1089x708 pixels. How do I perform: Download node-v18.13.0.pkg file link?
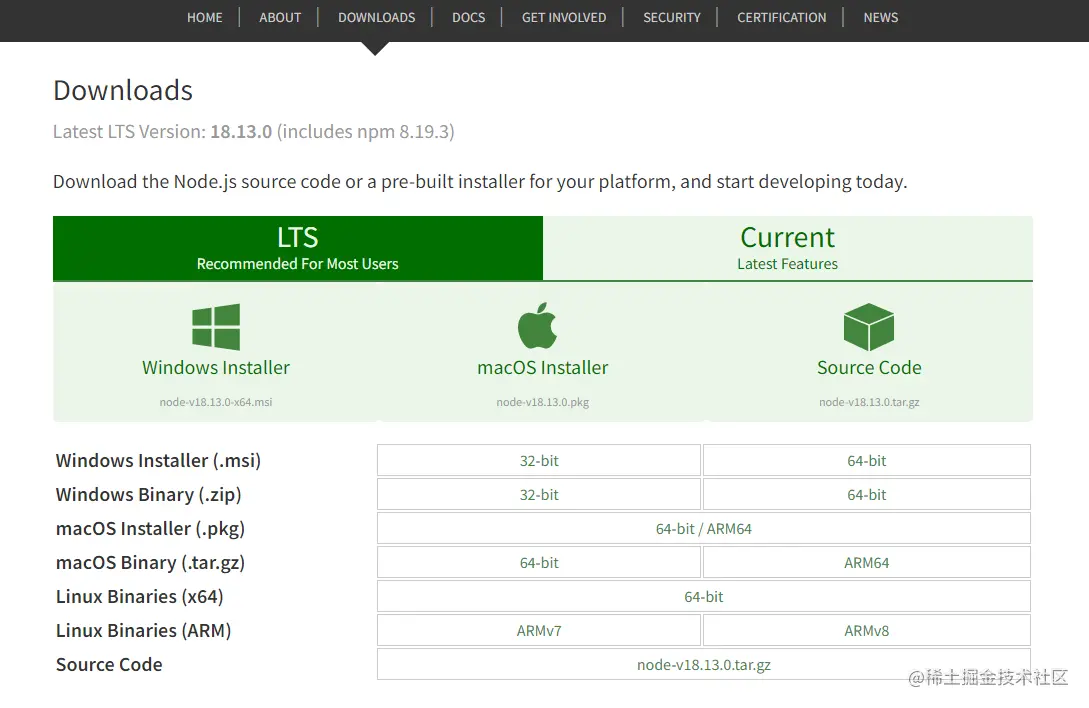tap(542, 402)
